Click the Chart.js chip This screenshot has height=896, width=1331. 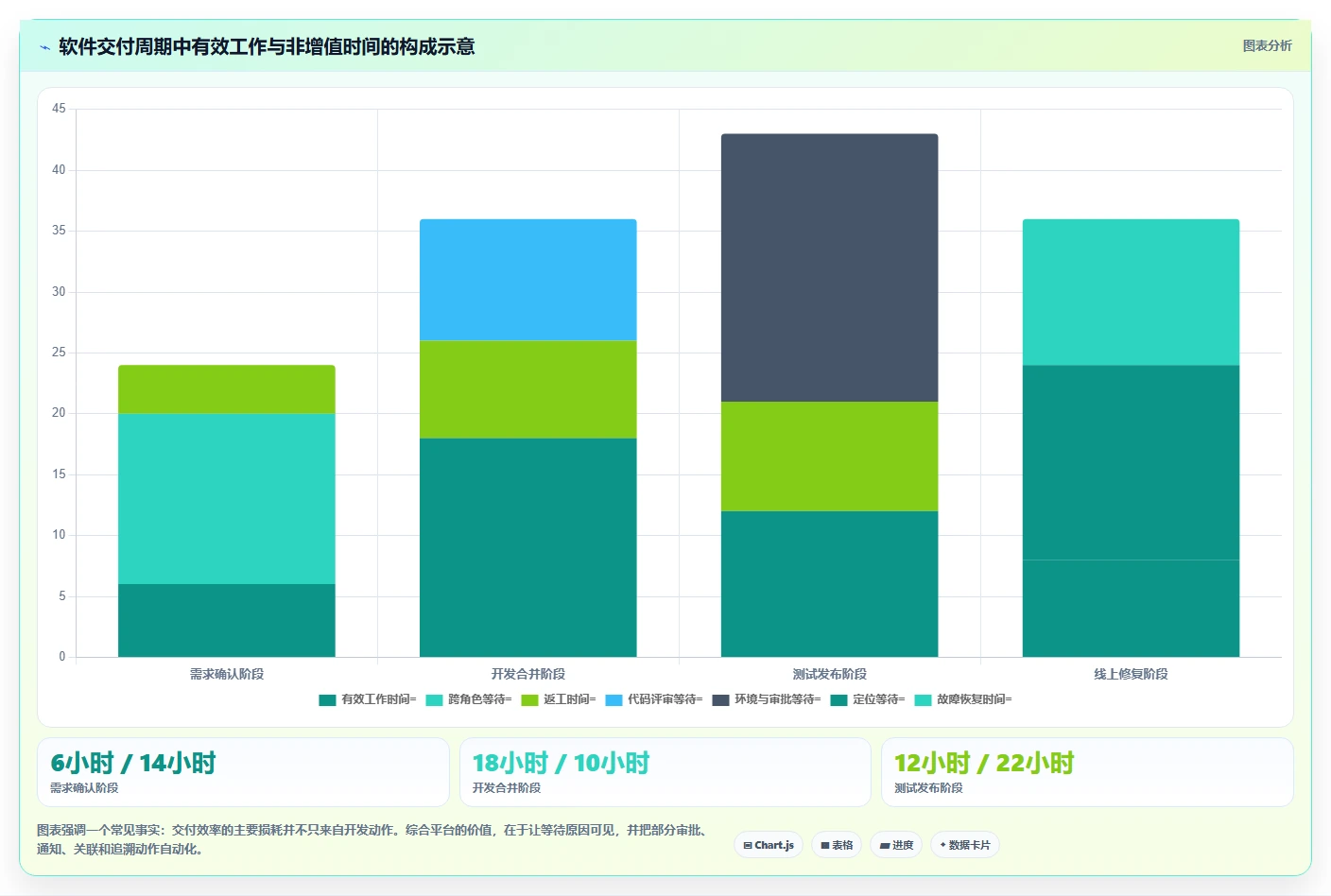(769, 845)
